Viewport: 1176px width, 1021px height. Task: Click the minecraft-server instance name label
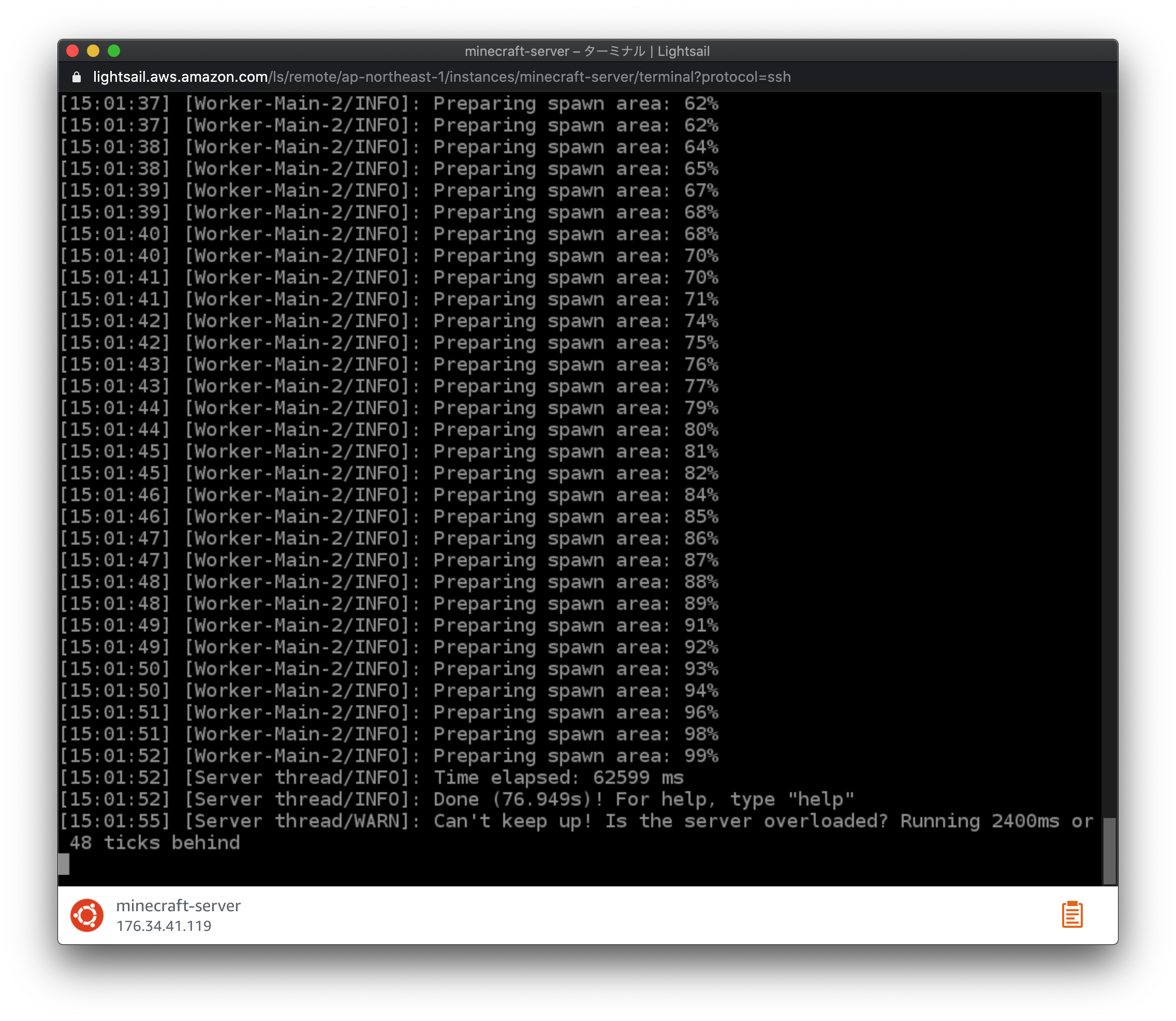click(x=178, y=906)
